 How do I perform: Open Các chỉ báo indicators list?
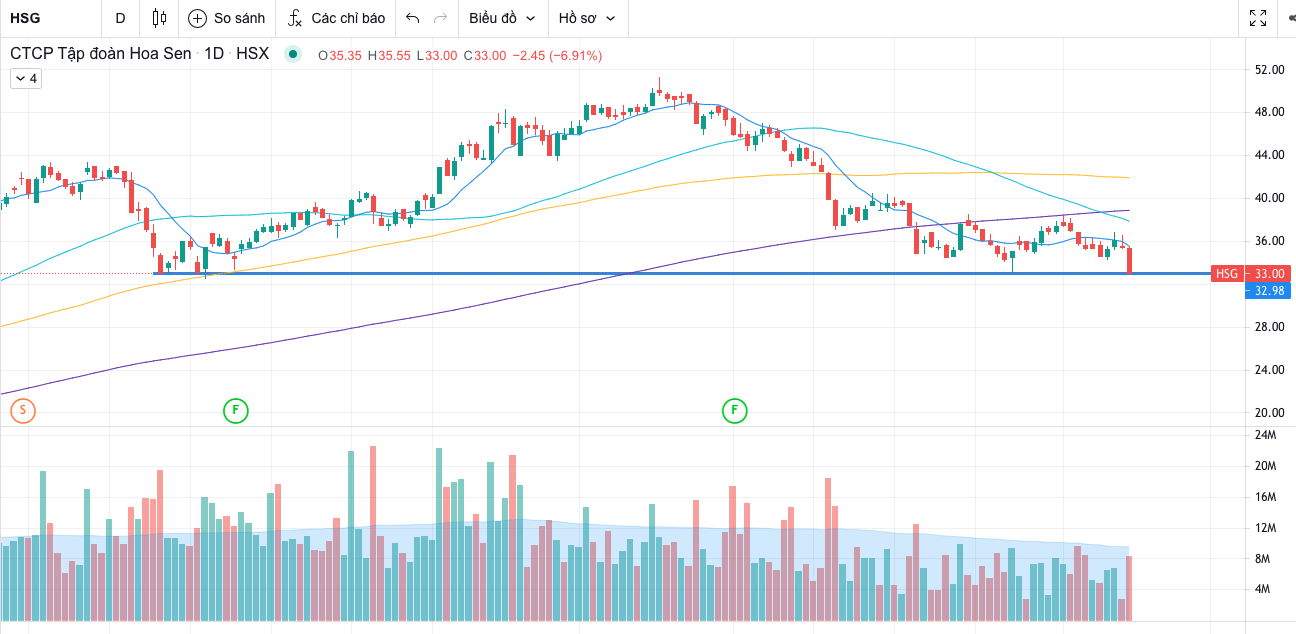pos(336,18)
